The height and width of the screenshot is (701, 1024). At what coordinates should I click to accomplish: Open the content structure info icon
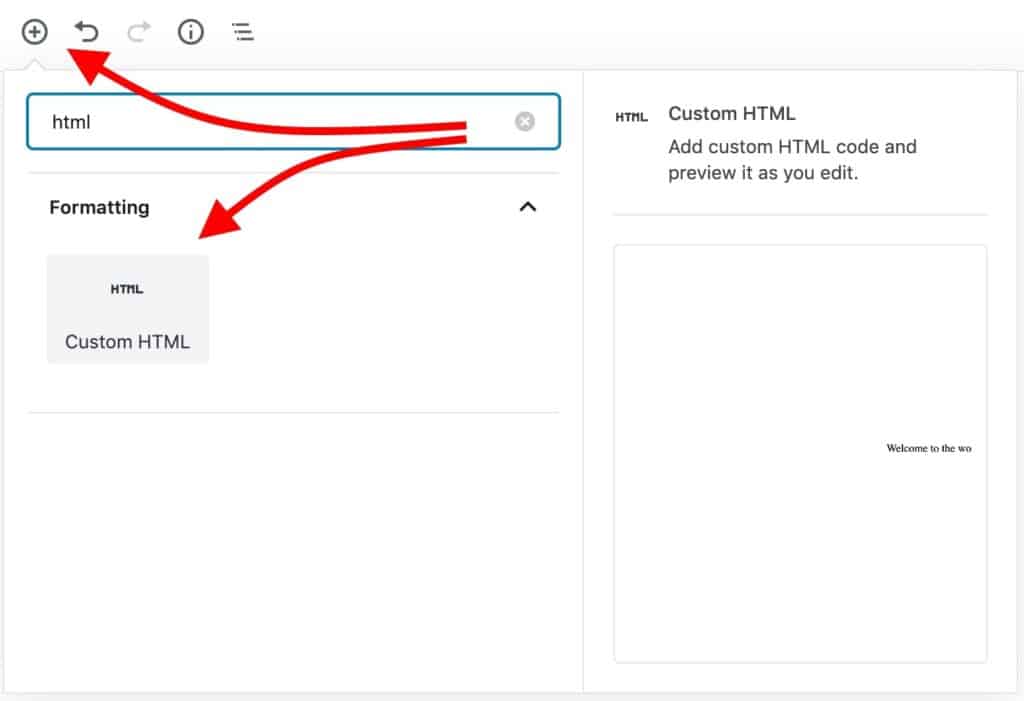pyautogui.click(x=191, y=31)
